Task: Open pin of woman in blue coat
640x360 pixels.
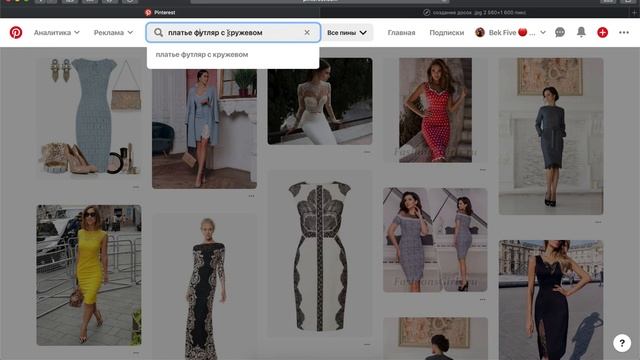Action: coord(204,129)
